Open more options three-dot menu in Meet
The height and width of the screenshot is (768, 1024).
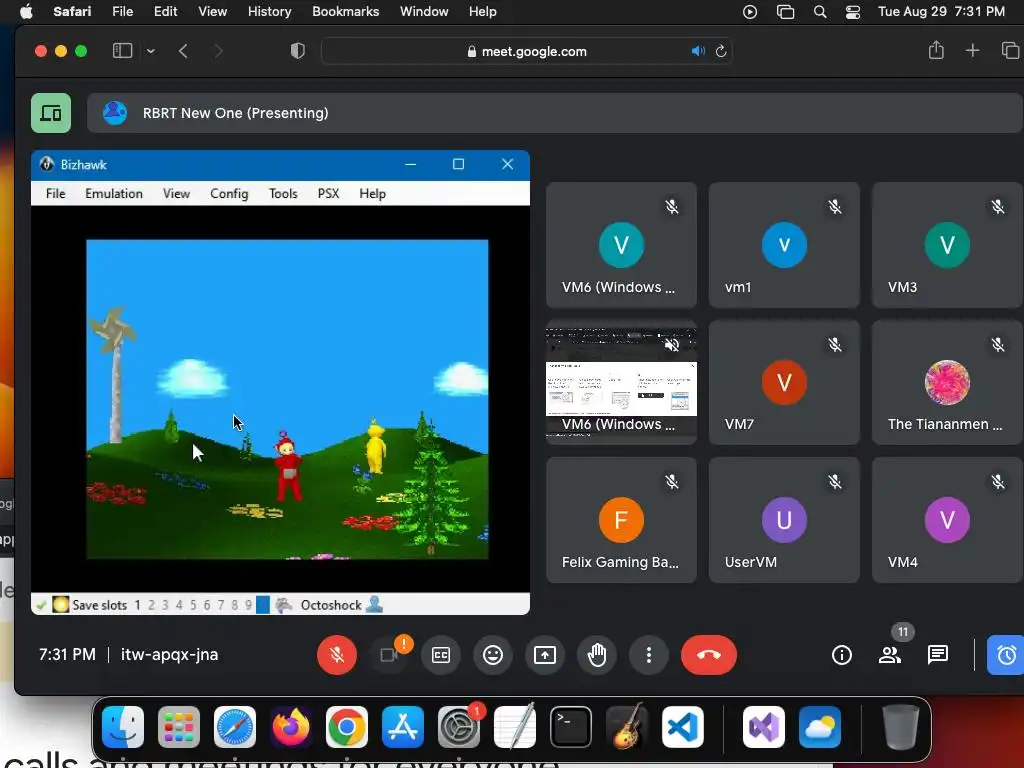click(x=648, y=654)
